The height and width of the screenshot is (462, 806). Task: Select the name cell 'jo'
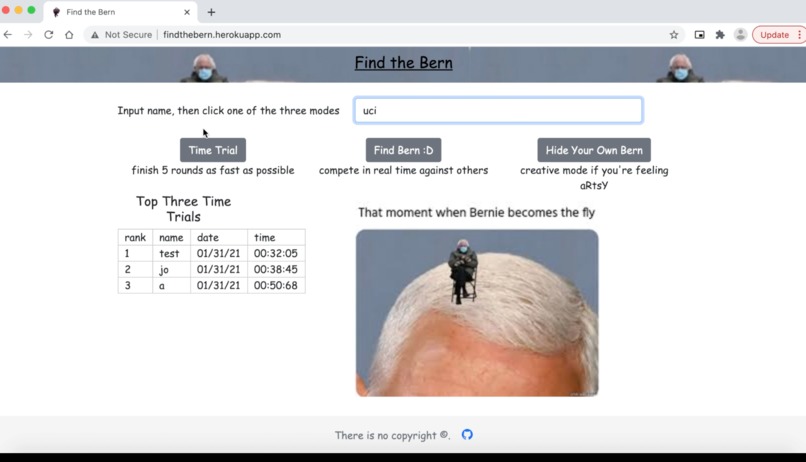172,269
